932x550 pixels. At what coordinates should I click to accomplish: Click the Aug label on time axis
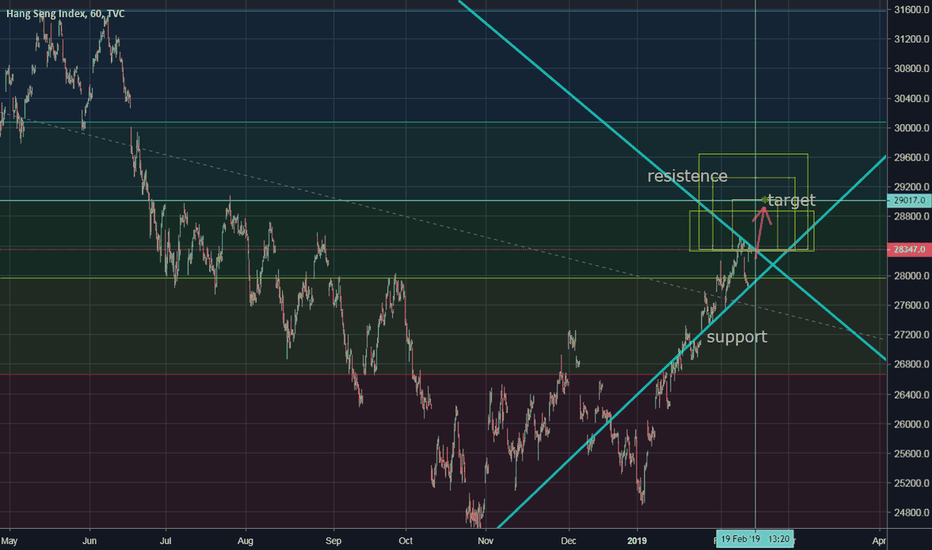245,541
